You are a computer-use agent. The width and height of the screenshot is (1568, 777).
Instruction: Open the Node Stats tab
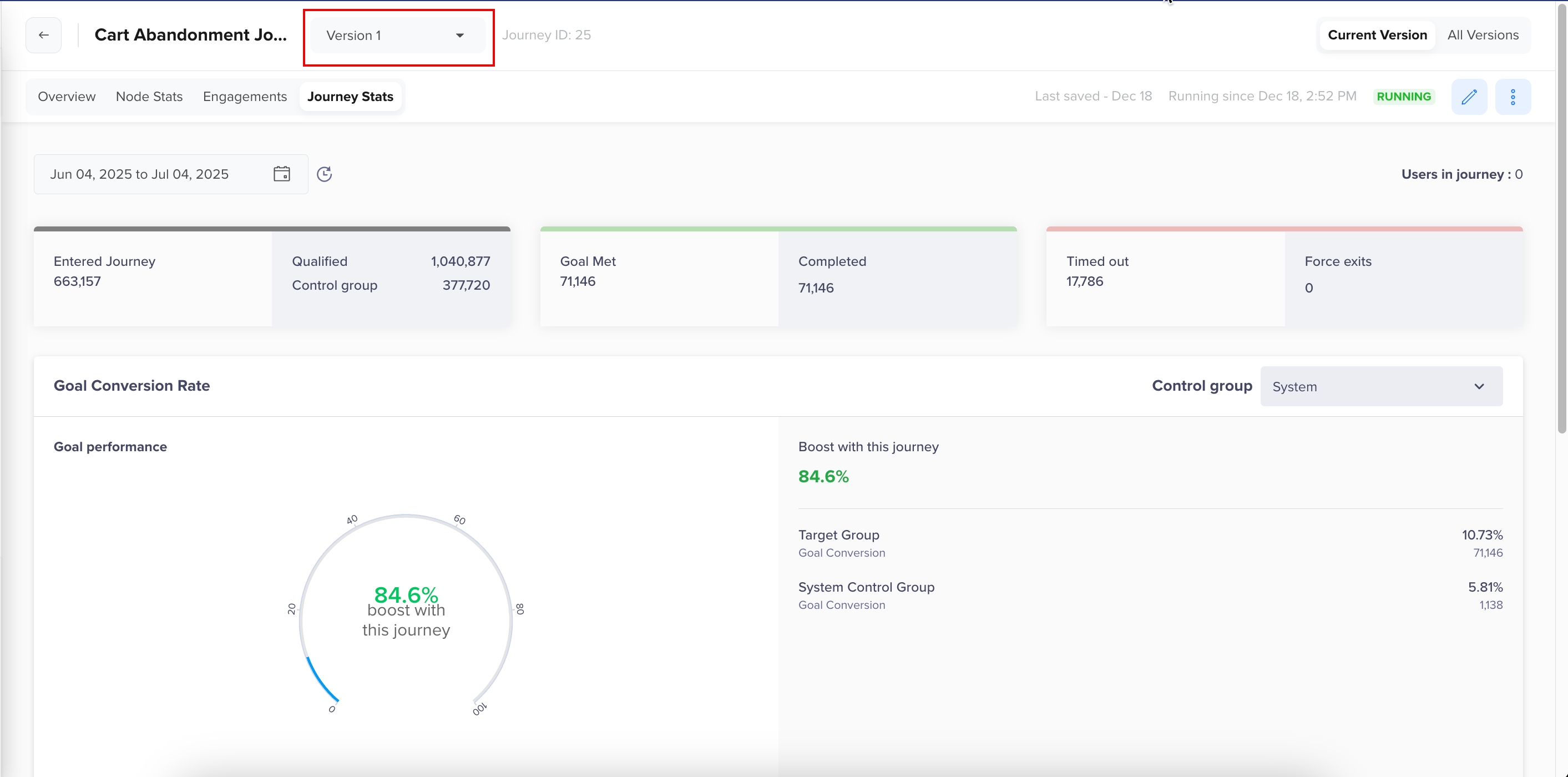tap(149, 97)
